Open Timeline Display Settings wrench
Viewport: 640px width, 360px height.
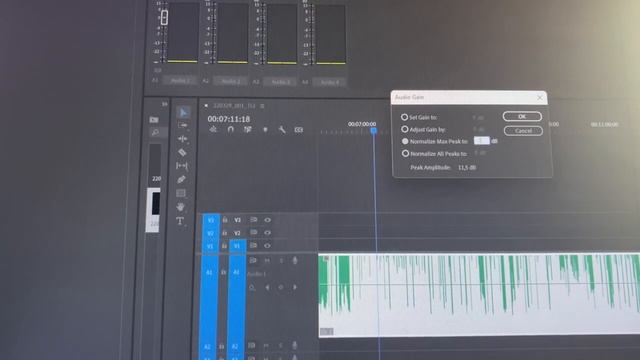282,130
